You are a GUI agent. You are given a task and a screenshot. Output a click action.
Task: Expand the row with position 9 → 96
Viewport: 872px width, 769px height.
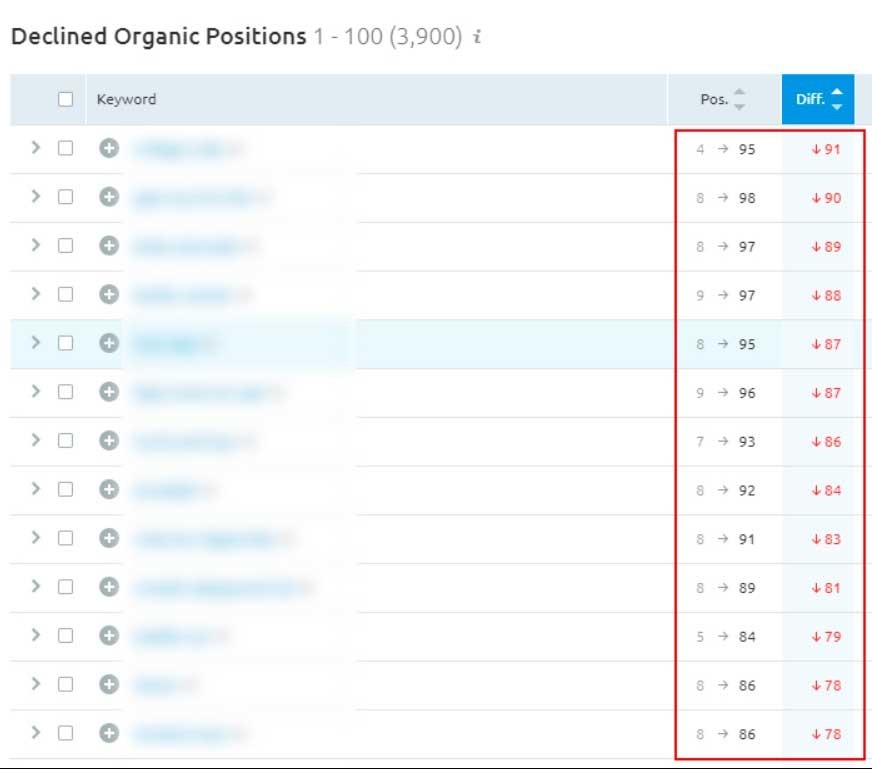[x=36, y=391]
